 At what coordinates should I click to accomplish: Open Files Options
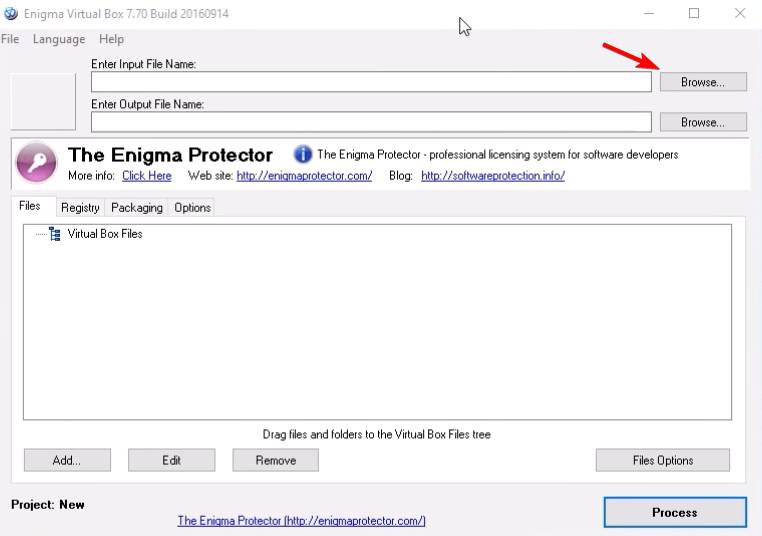point(663,460)
